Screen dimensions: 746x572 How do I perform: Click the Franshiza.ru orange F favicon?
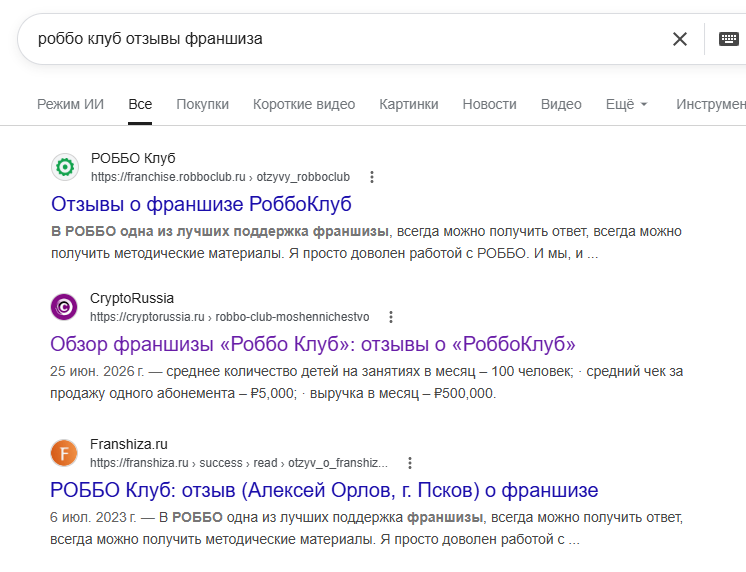coord(64,453)
